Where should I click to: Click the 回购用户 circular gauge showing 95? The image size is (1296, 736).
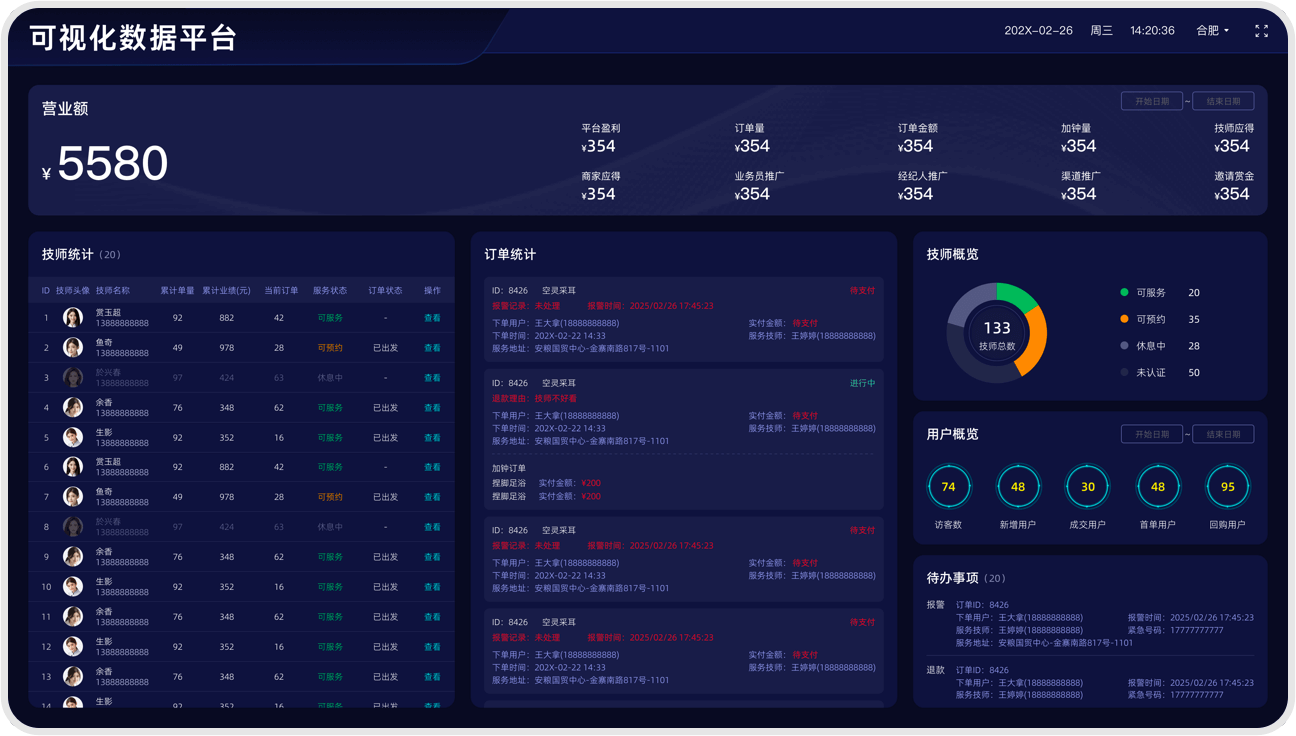[x=1227, y=487]
